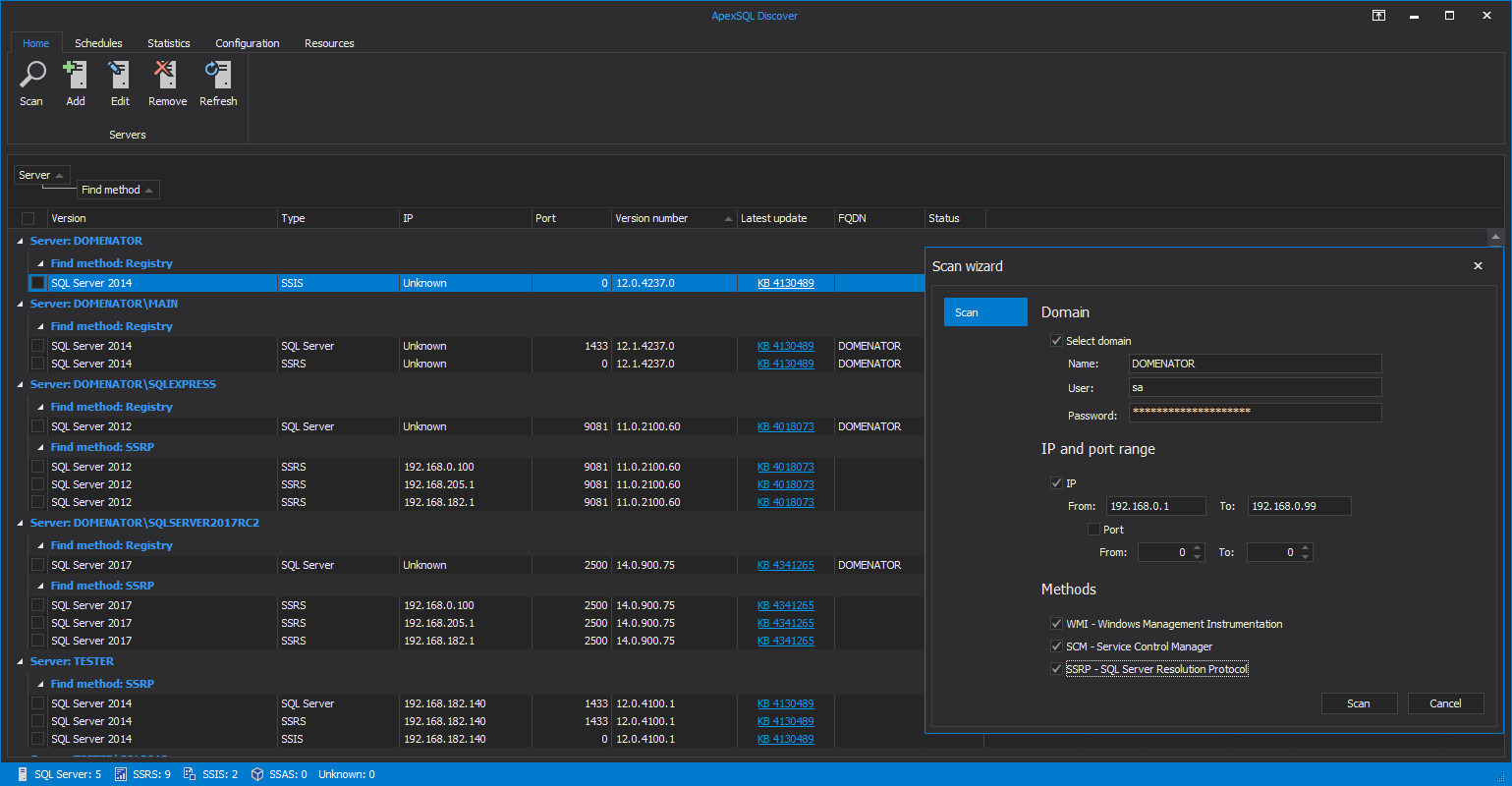
Task: Toggle the Select domain checkbox
Action: coord(1056,341)
